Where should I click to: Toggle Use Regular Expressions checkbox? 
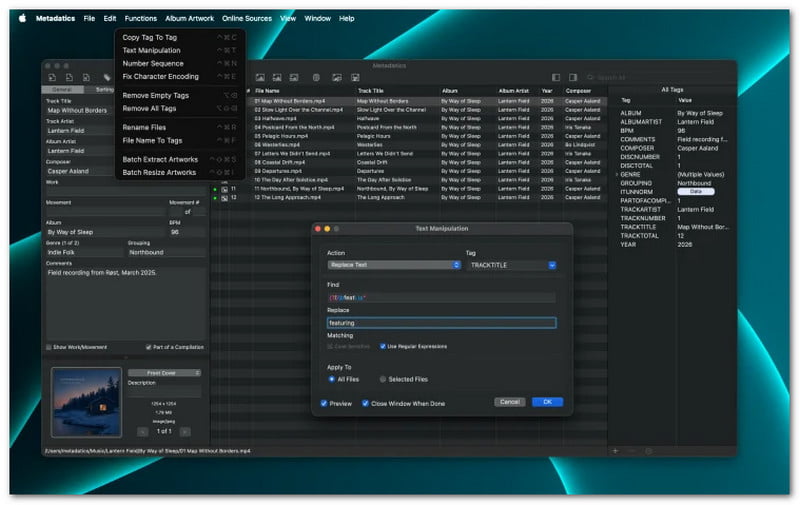pos(383,346)
